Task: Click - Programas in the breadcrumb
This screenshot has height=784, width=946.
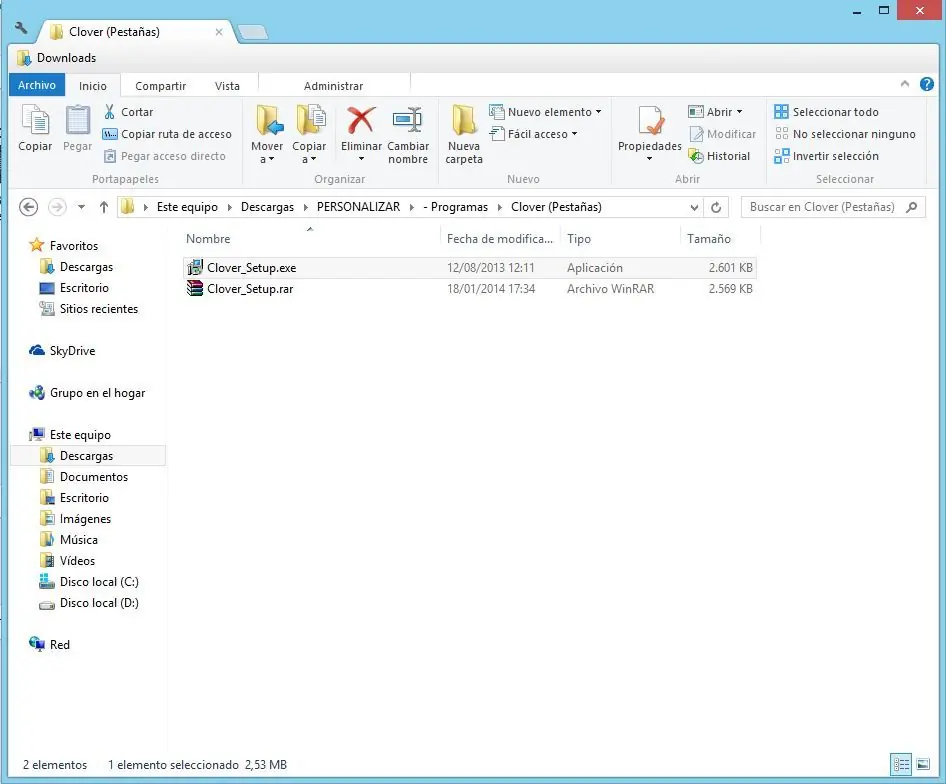Action: pos(456,207)
